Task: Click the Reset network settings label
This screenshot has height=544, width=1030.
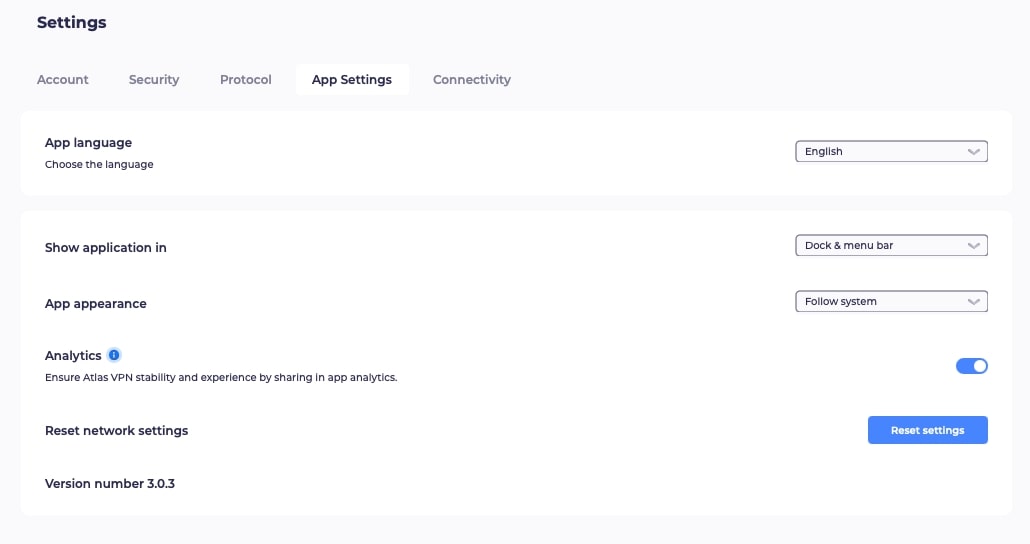Action: (x=116, y=430)
